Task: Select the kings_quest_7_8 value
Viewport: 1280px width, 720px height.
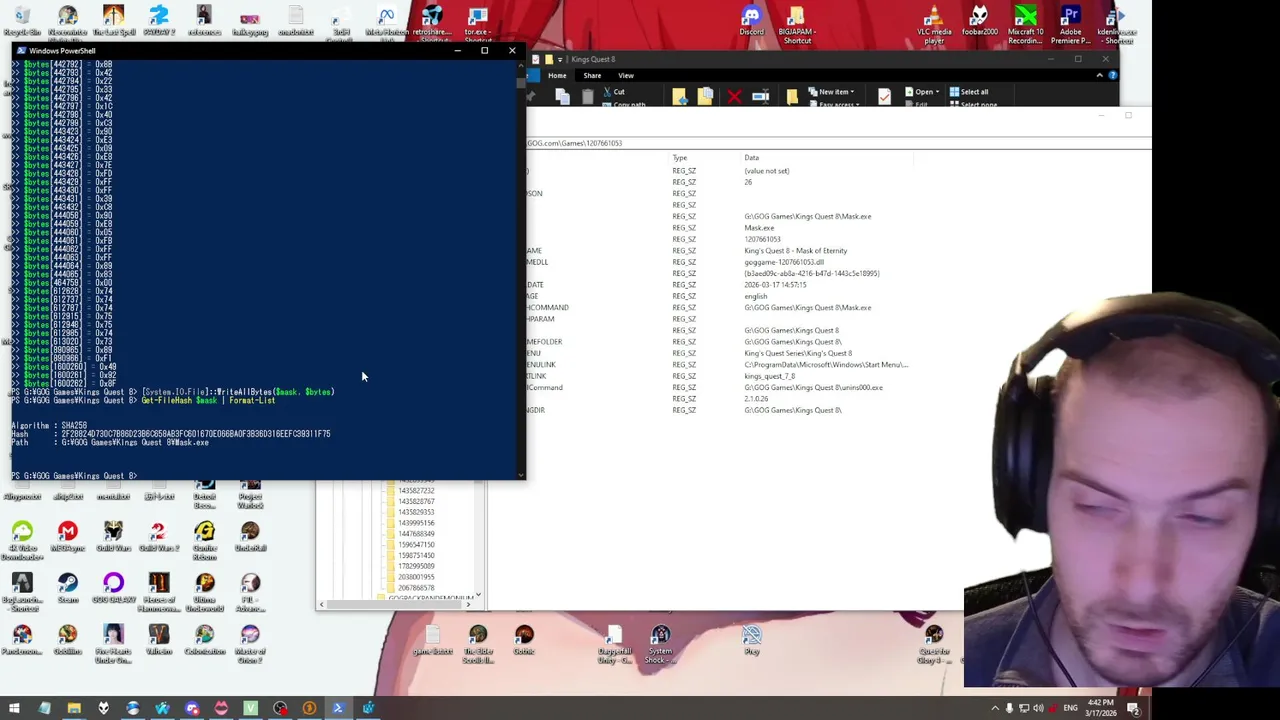Action: 769,376
